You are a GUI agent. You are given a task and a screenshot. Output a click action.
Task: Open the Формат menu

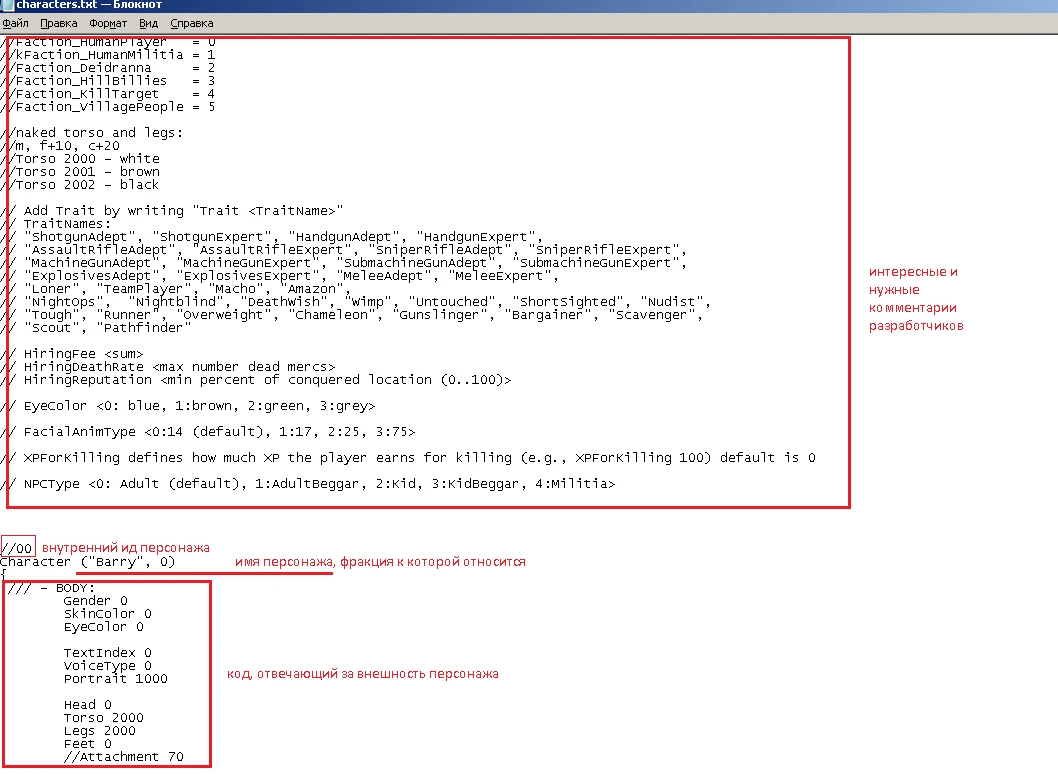tap(108, 24)
